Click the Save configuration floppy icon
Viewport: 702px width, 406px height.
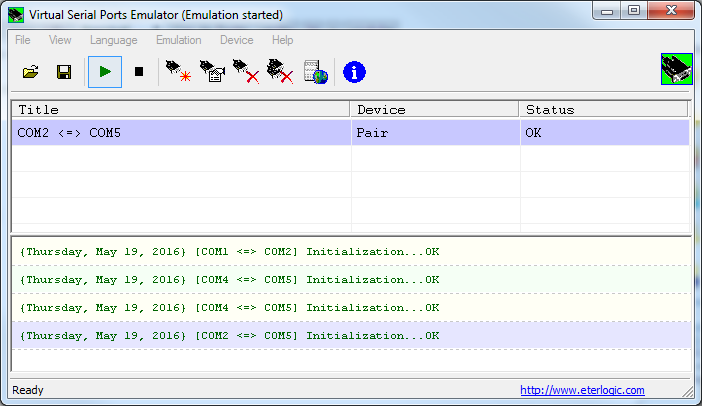[x=63, y=72]
